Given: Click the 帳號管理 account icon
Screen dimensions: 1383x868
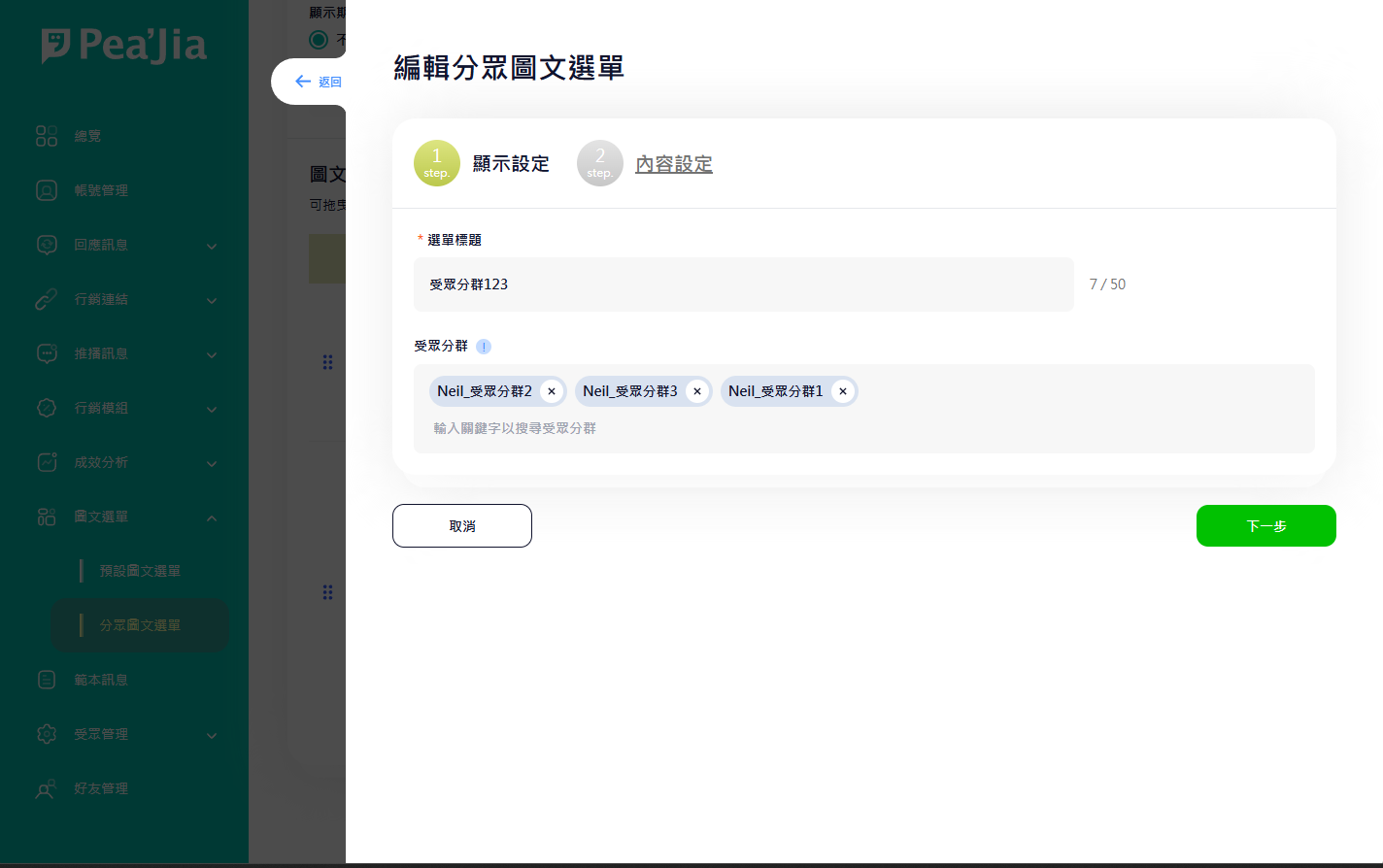Looking at the screenshot, I should pyautogui.click(x=47, y=190).
